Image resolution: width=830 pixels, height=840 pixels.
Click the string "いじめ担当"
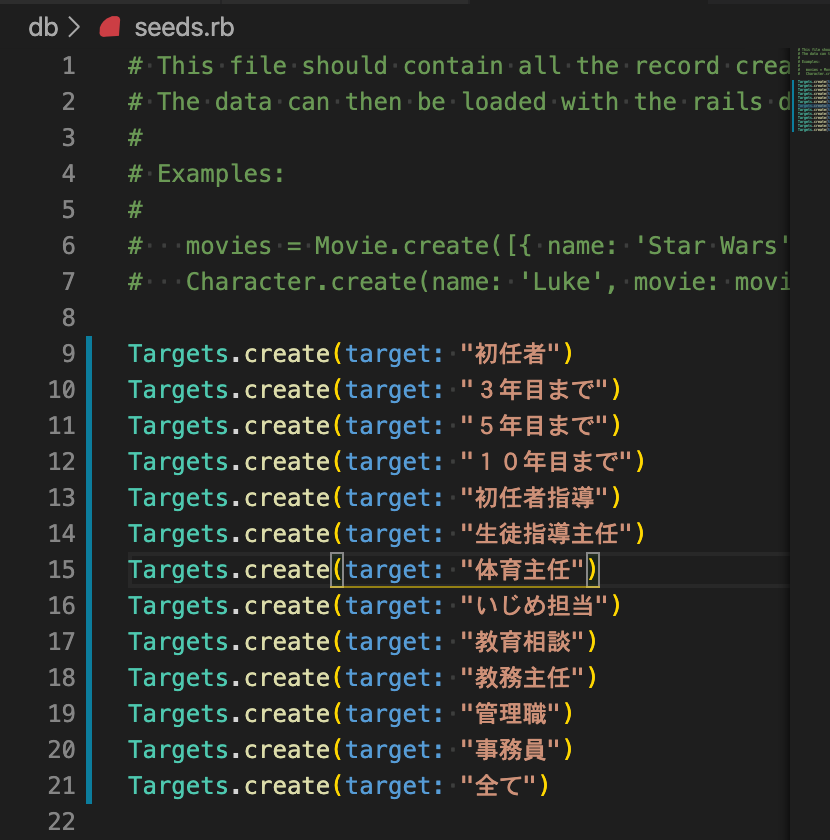[x=534, y=605]
